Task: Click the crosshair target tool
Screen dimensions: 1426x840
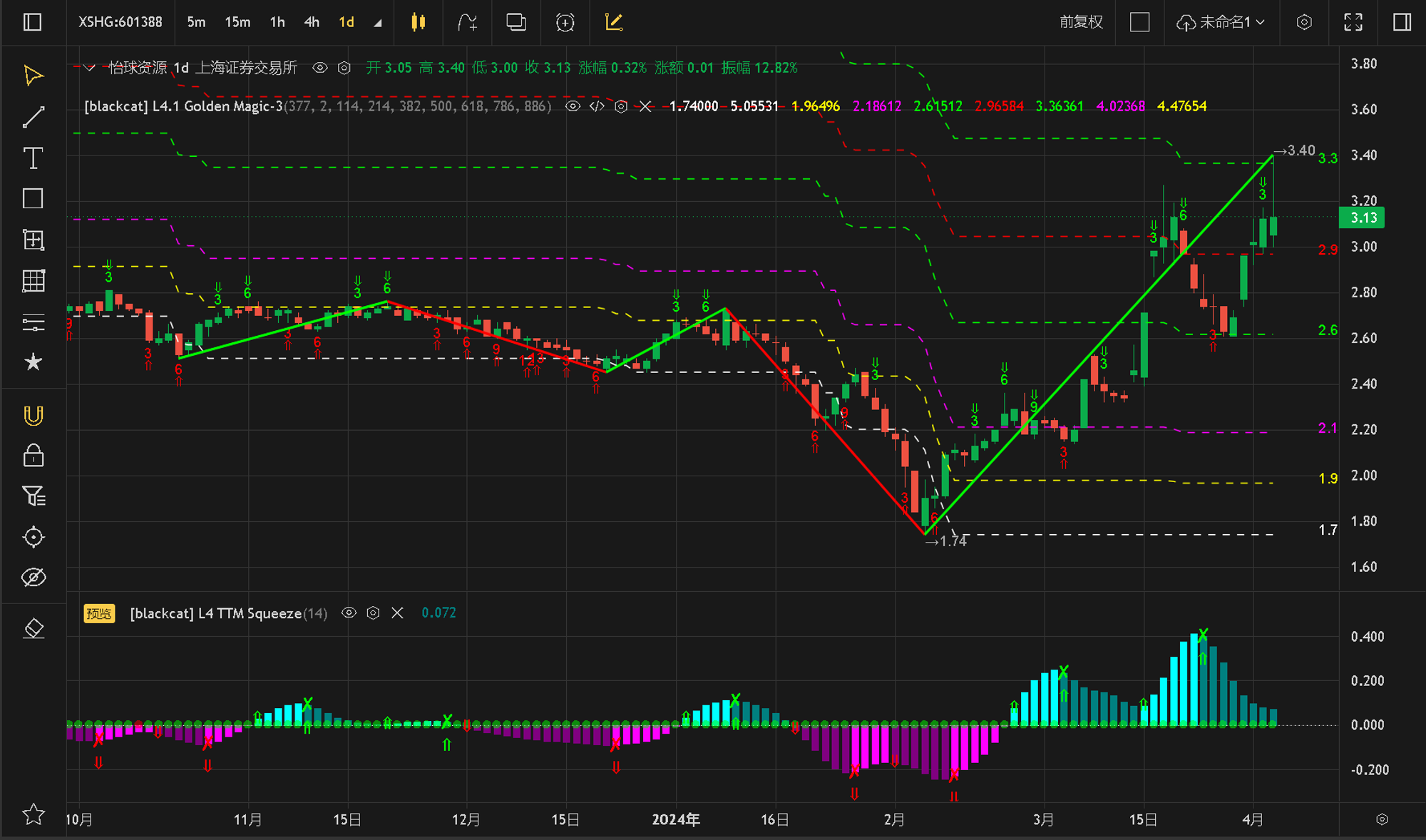Action: coord(34,536)
